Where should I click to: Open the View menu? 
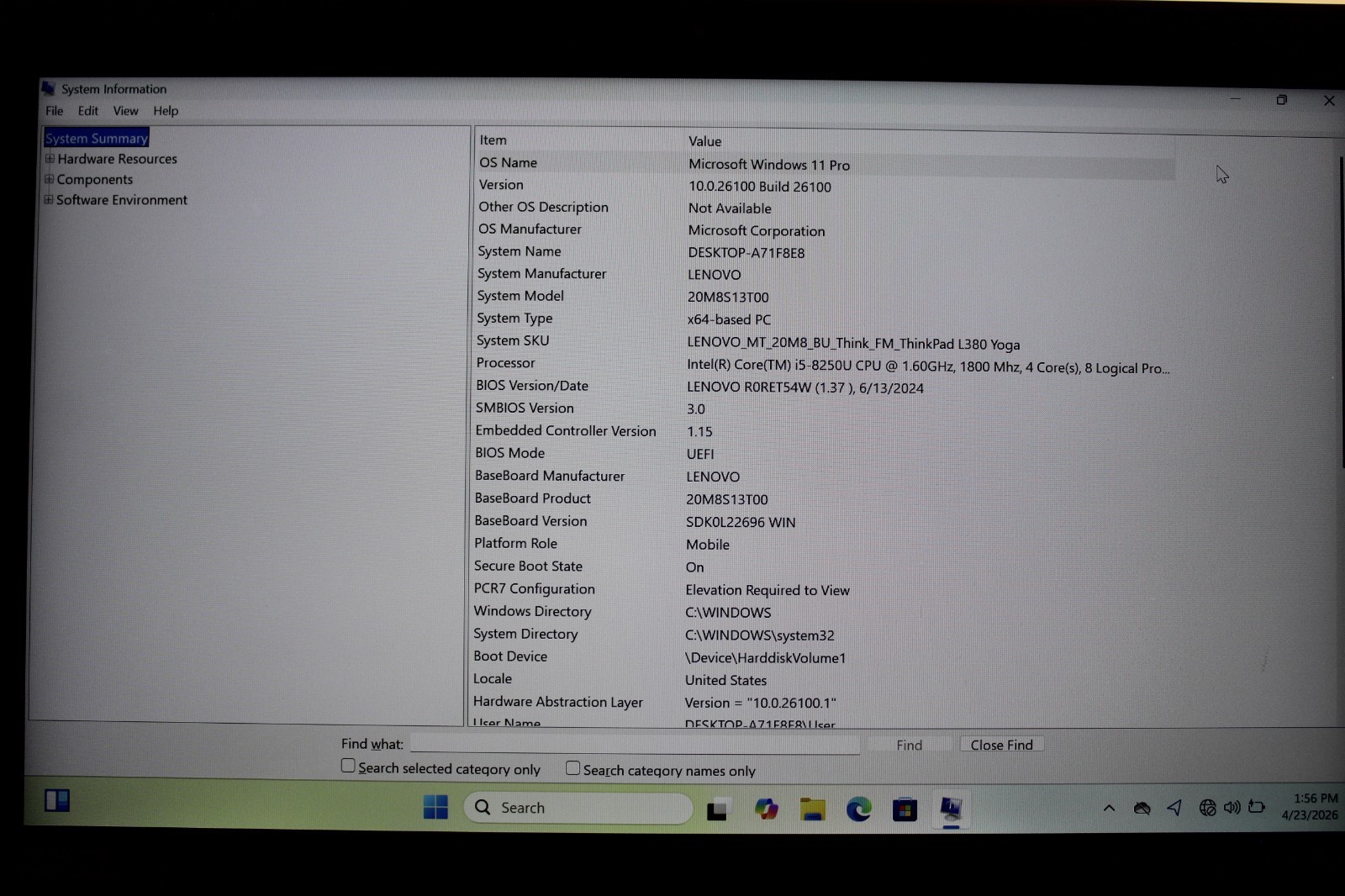pyautogui.click(x=126, y=111)
